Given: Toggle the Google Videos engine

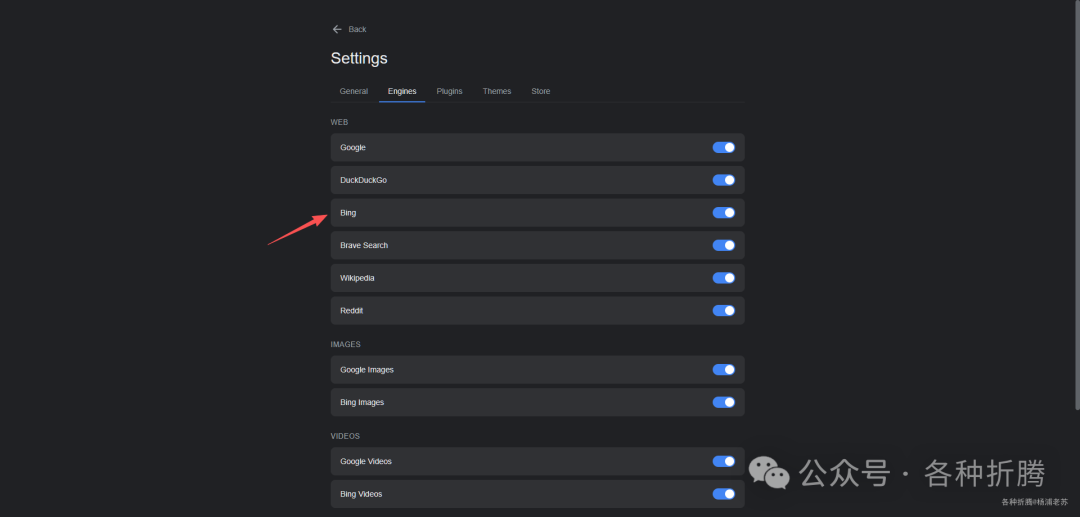Looking at the screenshot, I should pyautogui.click(x=724, y=461).
